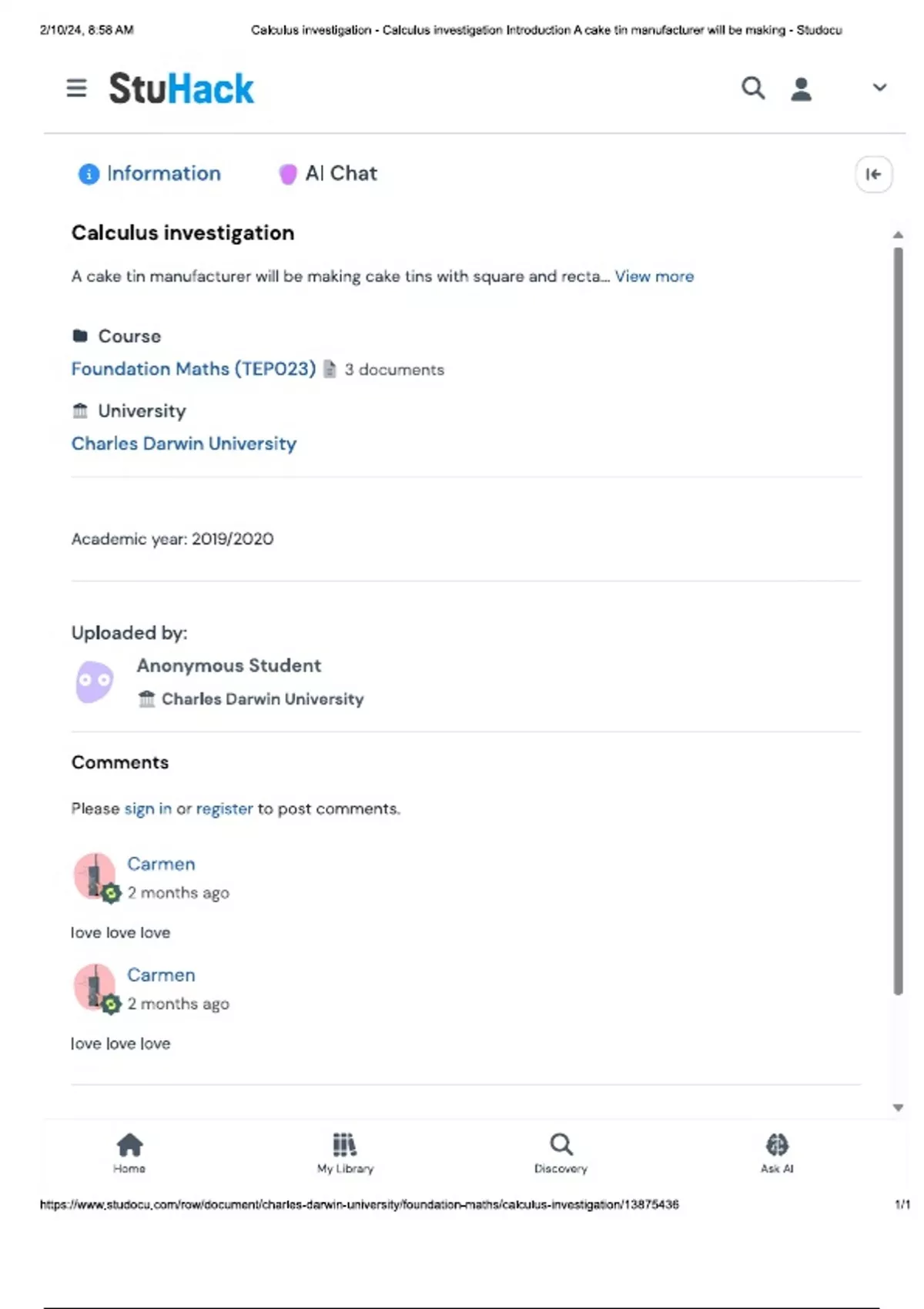This screenshot has height=1309, width=924.
Task: Expand description with View more
Action: point(654,276)
